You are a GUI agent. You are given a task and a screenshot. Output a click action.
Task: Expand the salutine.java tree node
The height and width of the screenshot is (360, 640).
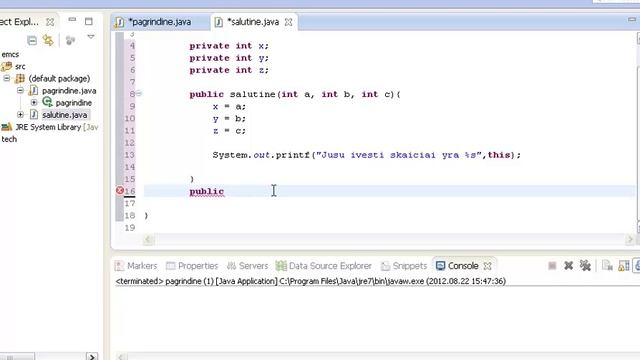[20, 115]
